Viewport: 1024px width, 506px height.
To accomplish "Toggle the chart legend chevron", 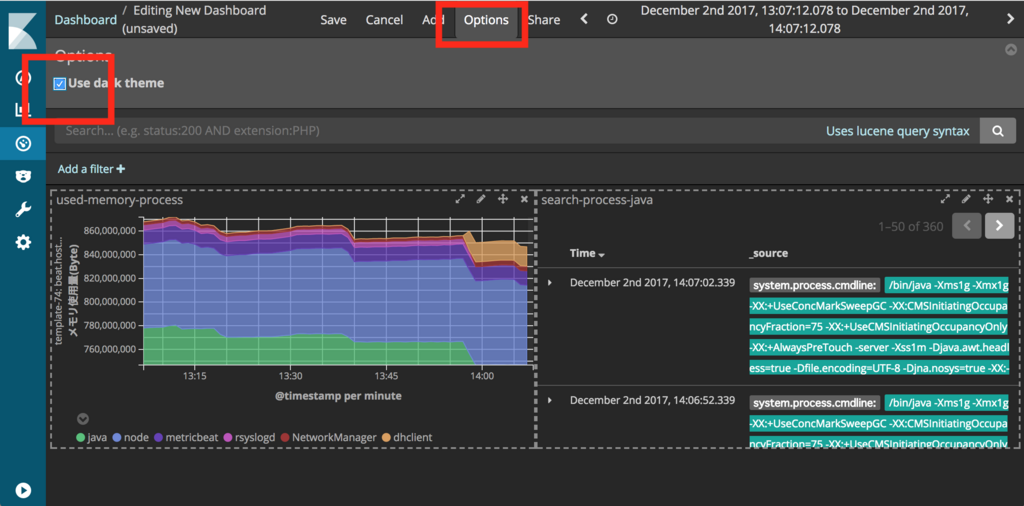I will 83,419.
